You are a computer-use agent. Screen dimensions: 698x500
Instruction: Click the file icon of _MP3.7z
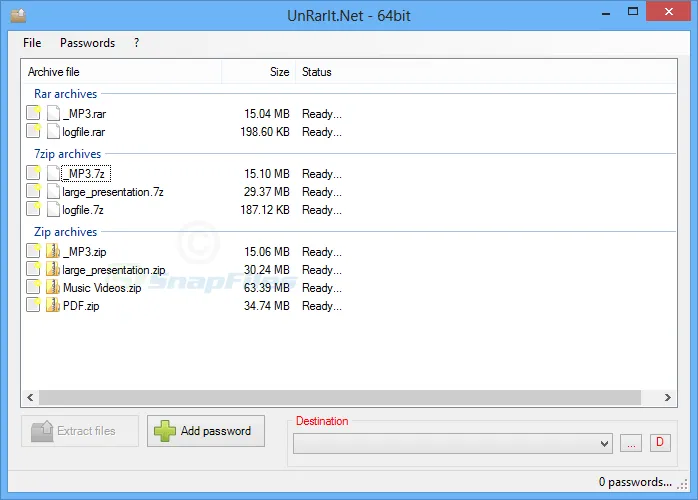[x=53, y=173]
